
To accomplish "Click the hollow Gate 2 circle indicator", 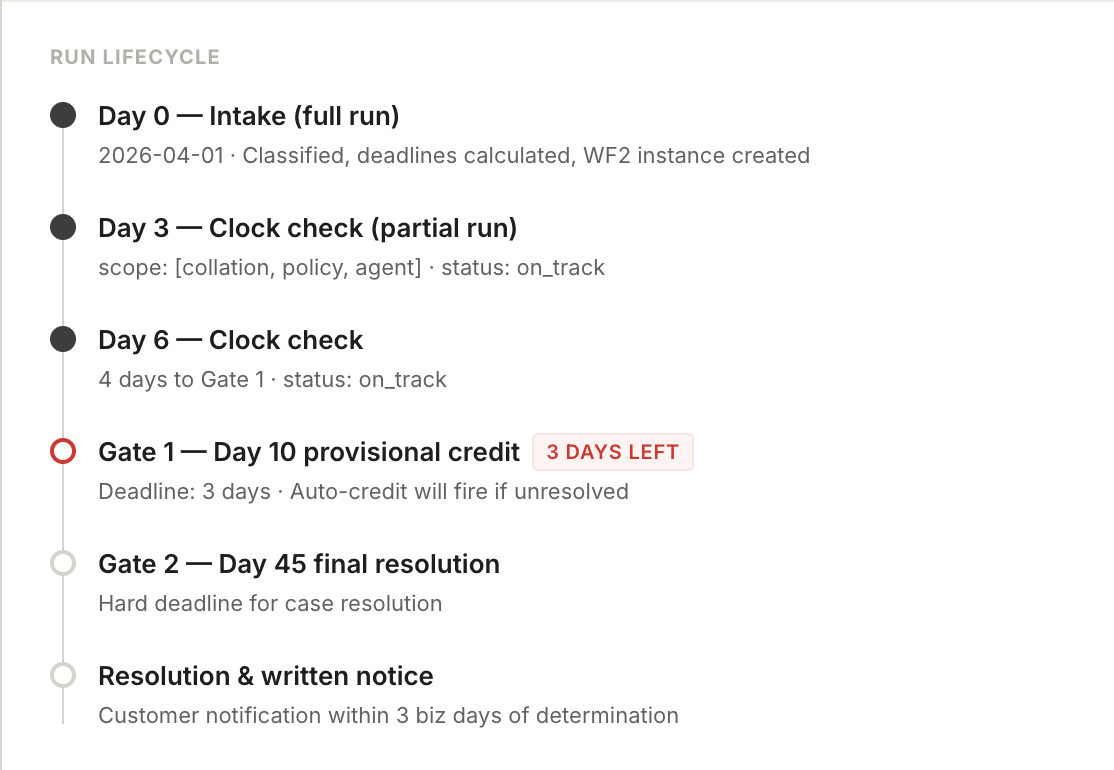I will pyautogui.click(x=64, y=563).
